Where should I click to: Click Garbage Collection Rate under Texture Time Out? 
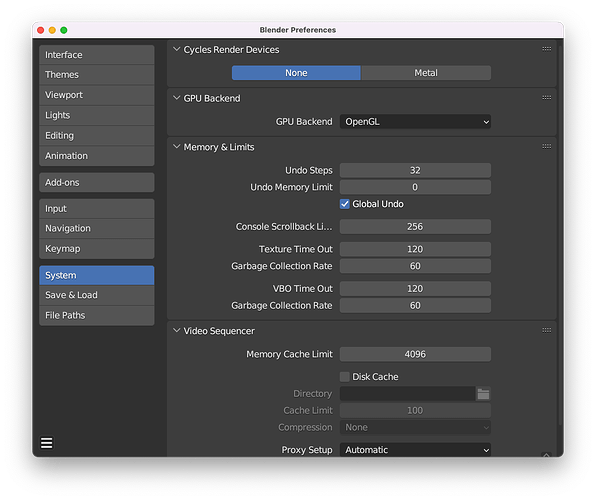[415, 266]
